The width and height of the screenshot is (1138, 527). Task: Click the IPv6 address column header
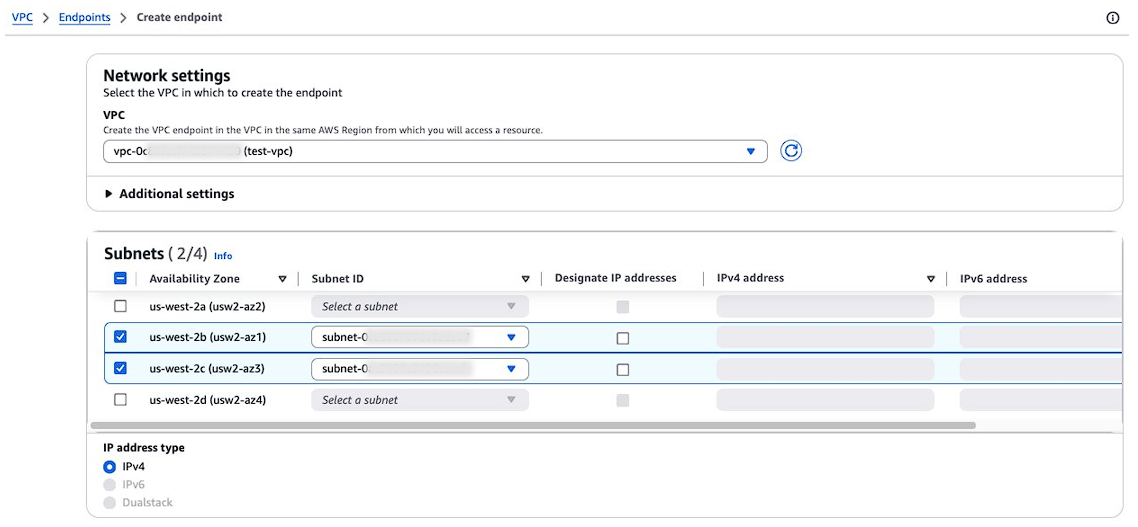click(x=994, y=278)
